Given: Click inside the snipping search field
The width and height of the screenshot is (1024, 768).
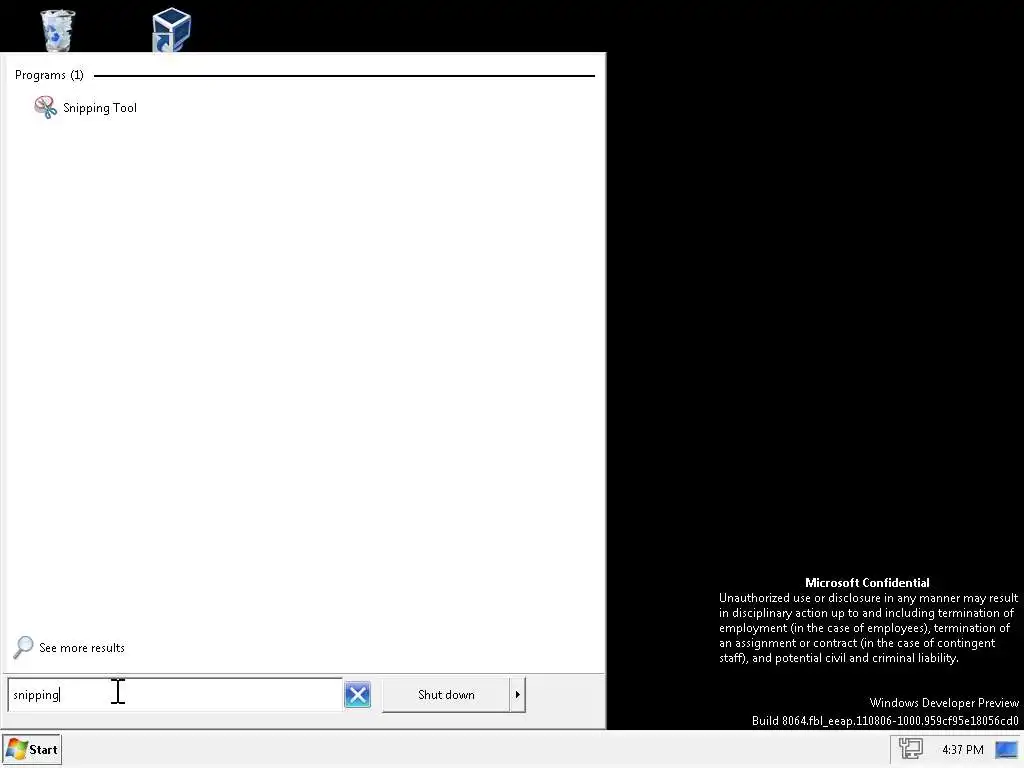Looking at the screenshot, I should click(x=175, y=694).
